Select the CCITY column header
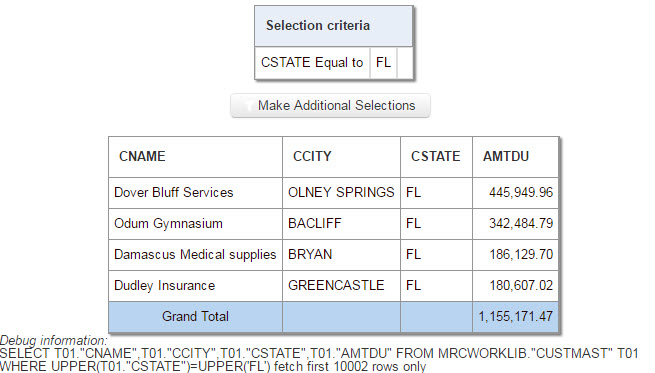655x373 pixels. coord(341,157)
